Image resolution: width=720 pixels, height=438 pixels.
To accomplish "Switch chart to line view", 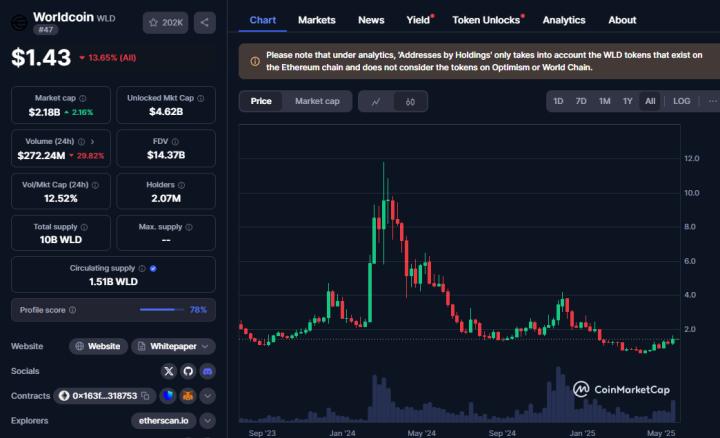I will (376, 101).
